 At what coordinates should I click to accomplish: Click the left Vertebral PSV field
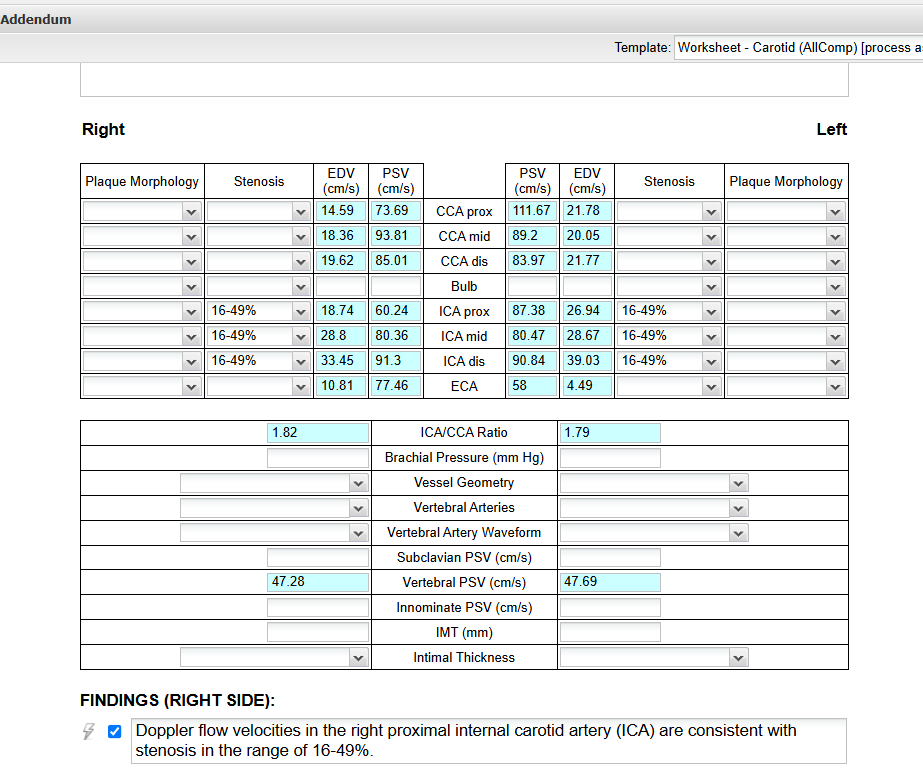click(x=610, y=582)
